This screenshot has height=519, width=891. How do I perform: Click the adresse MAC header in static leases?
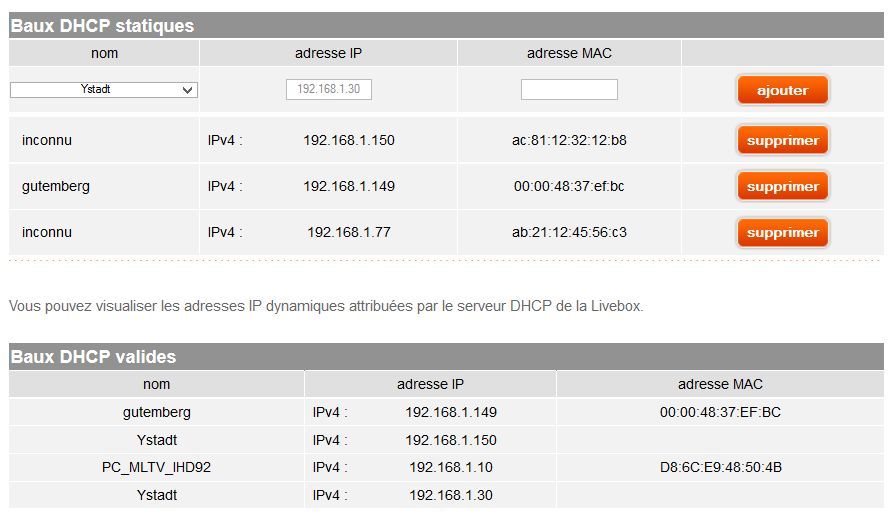pyautogui.click(x=569, y=53)
